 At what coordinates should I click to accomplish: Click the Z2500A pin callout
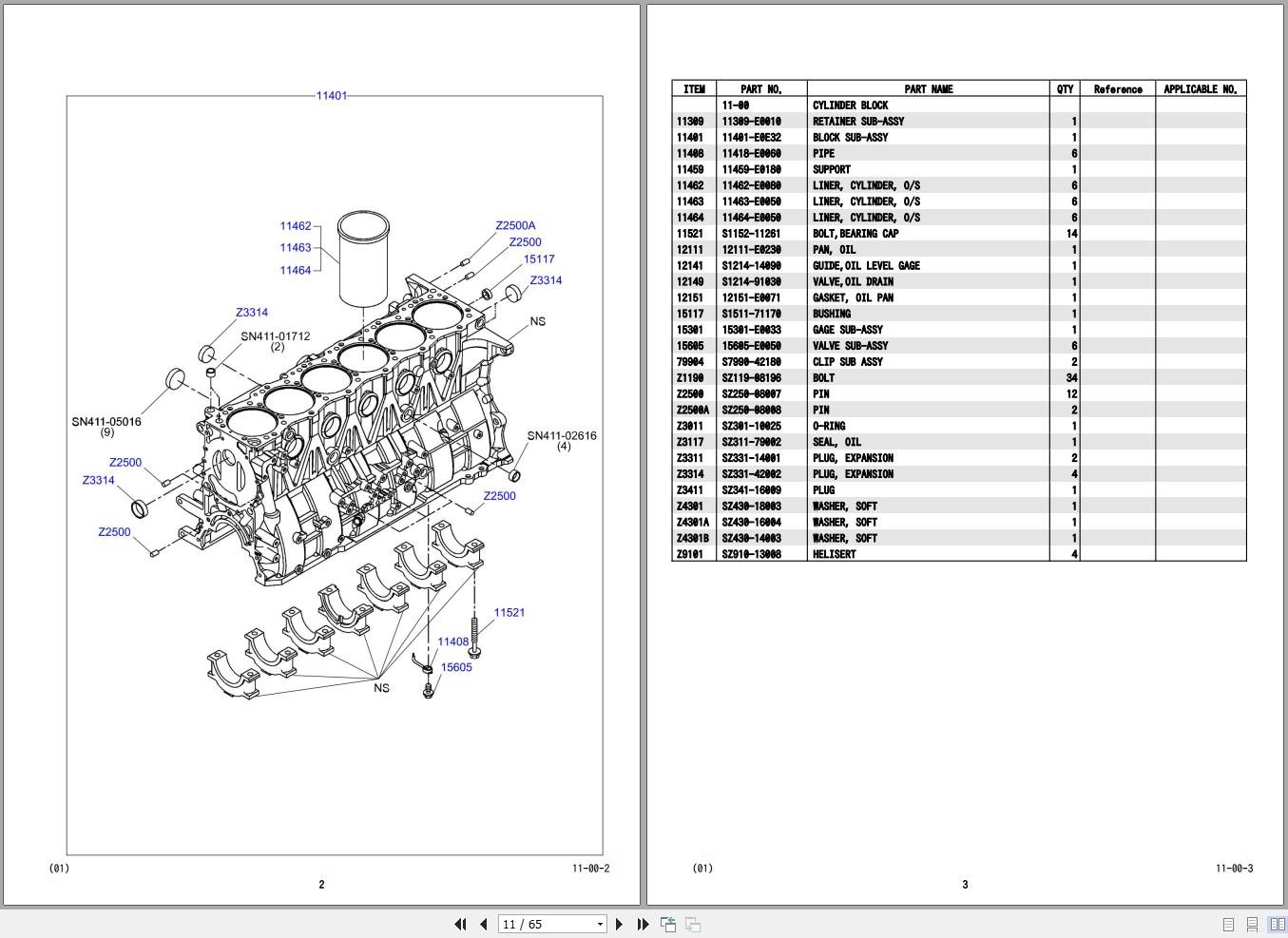pos(515,226)
